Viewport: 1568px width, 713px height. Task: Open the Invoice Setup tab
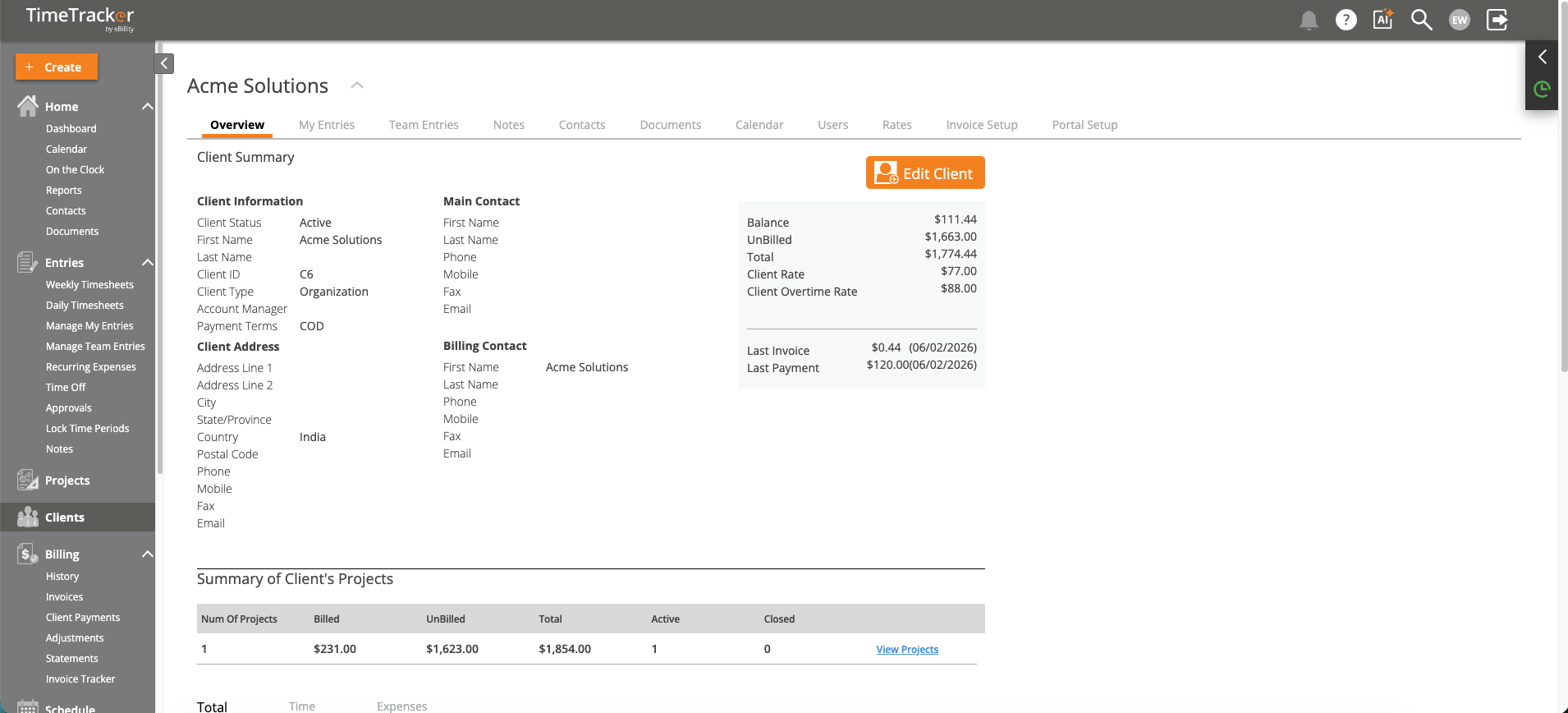982,125
